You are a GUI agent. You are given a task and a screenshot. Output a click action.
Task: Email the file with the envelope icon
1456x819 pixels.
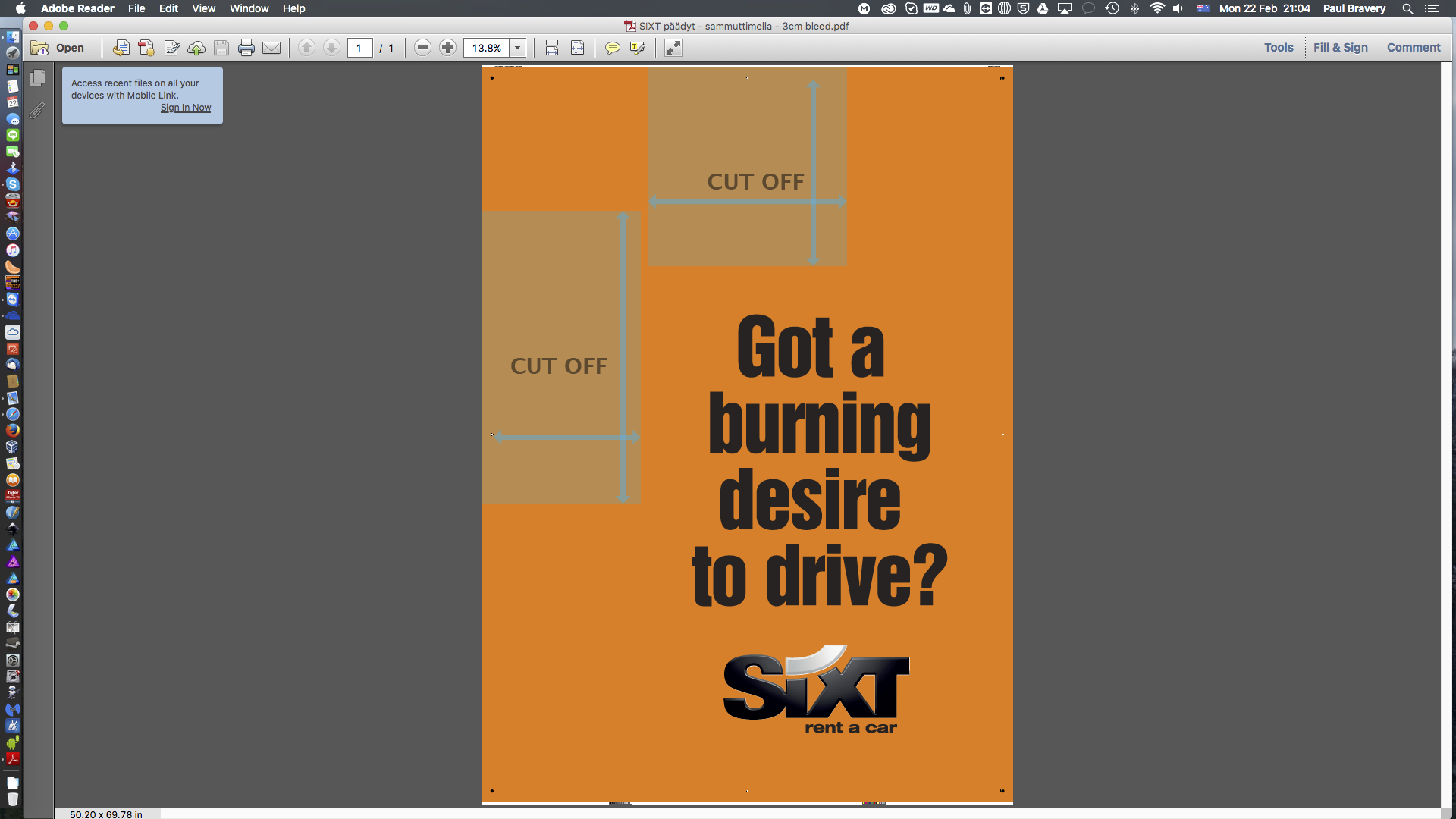[271, 48]
